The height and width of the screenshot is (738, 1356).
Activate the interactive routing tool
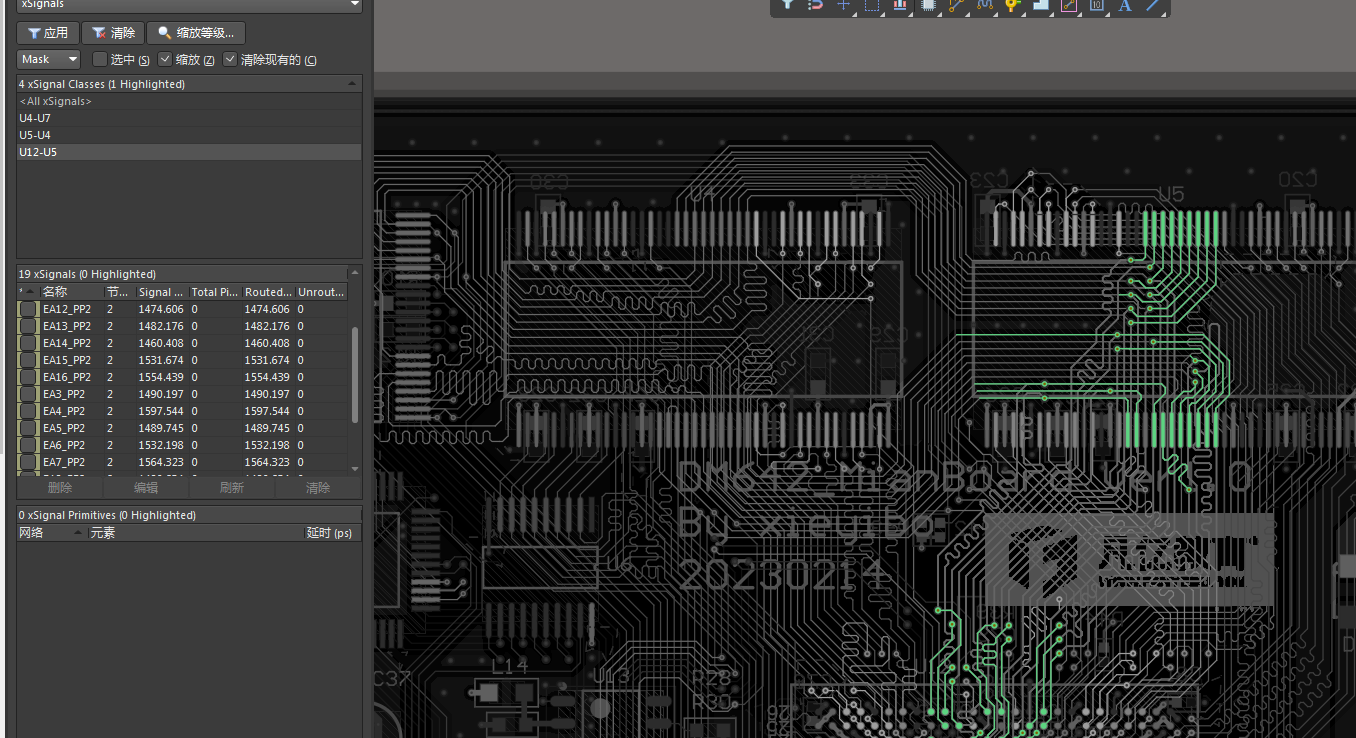tap(956, 5)
